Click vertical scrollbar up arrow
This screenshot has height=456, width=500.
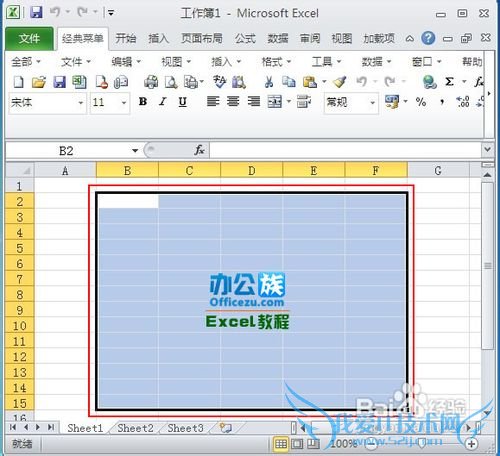pyautogui.click(x=487, y=175)
